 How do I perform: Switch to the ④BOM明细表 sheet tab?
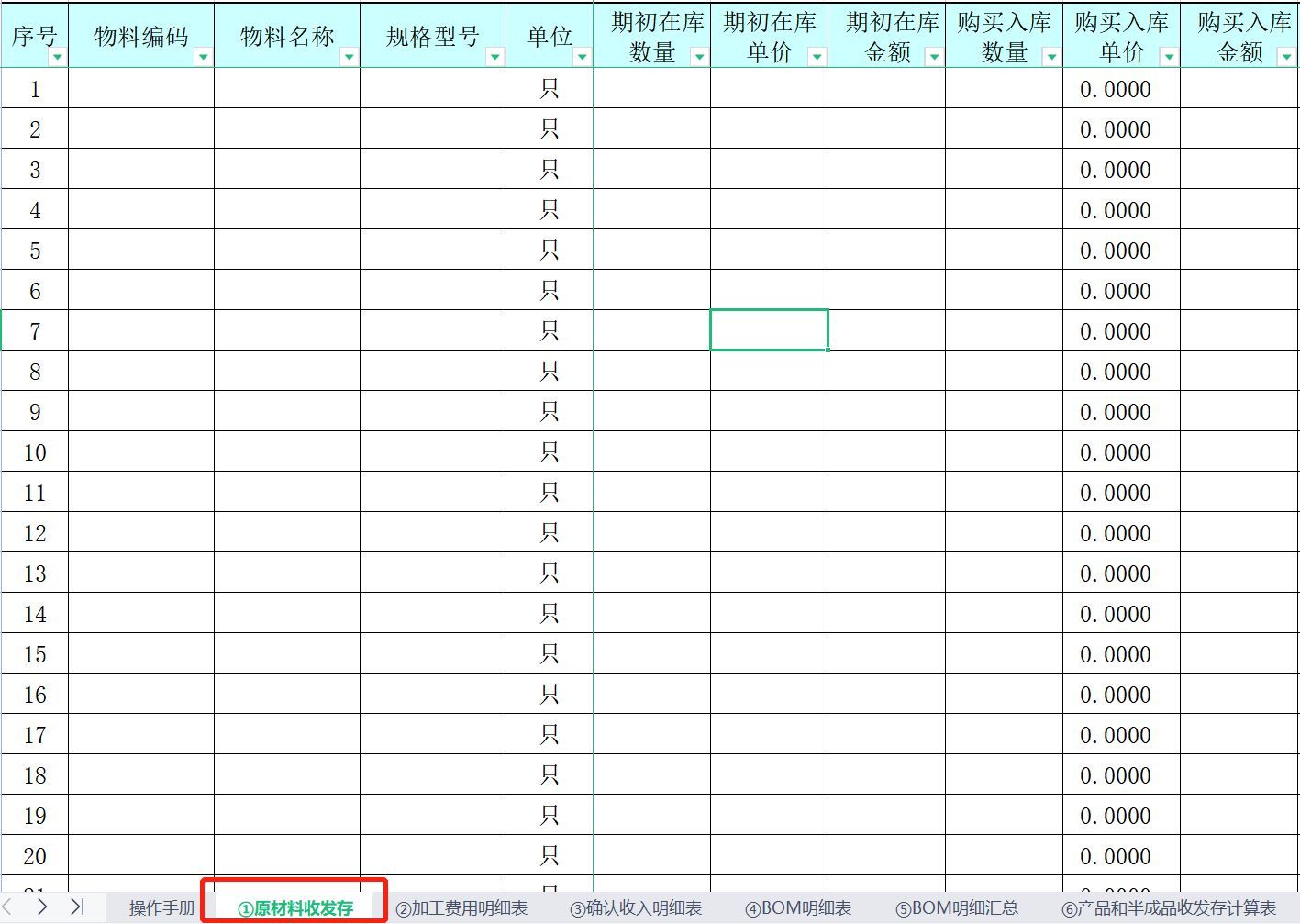point(796,907)
